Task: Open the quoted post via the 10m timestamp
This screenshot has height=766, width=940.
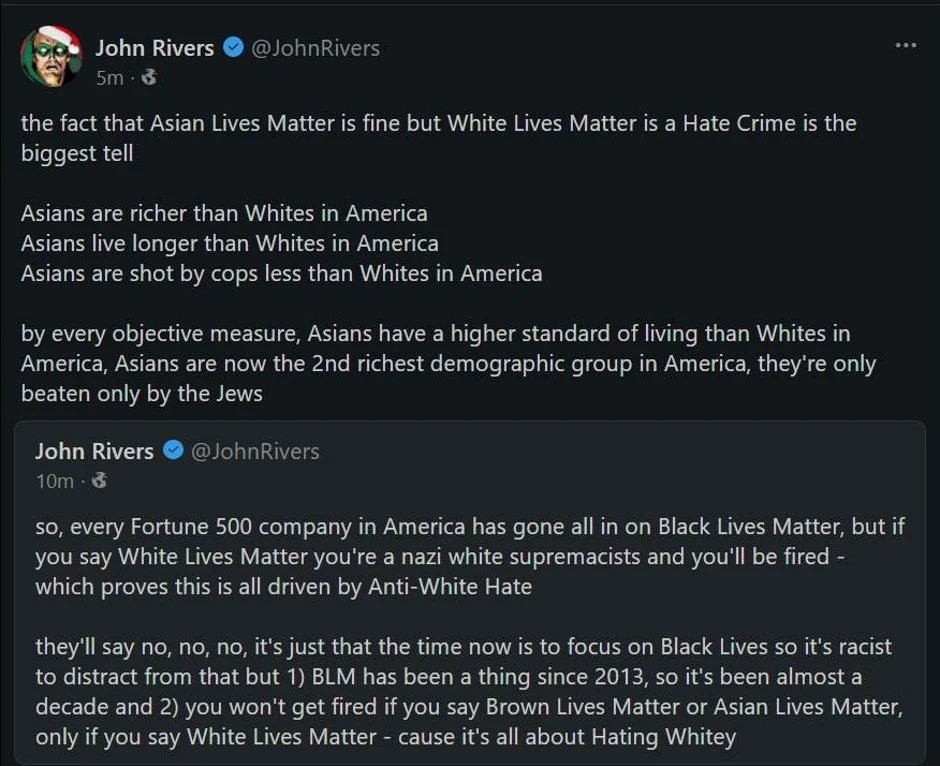Action: coord(55,481)
